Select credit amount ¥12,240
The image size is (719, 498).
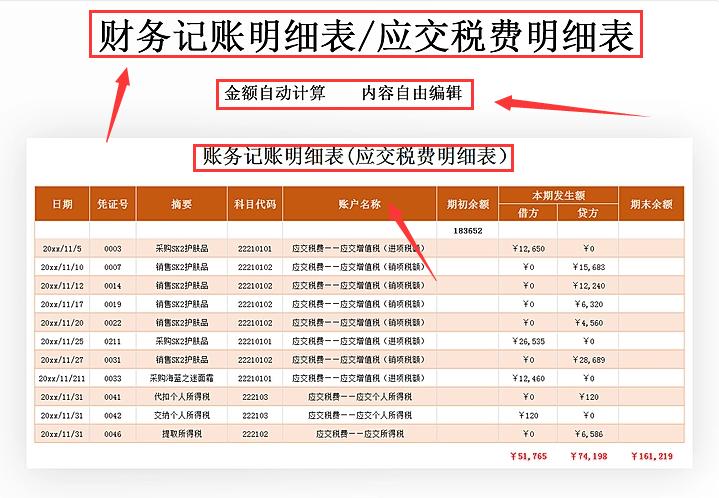tap(589, 286)
